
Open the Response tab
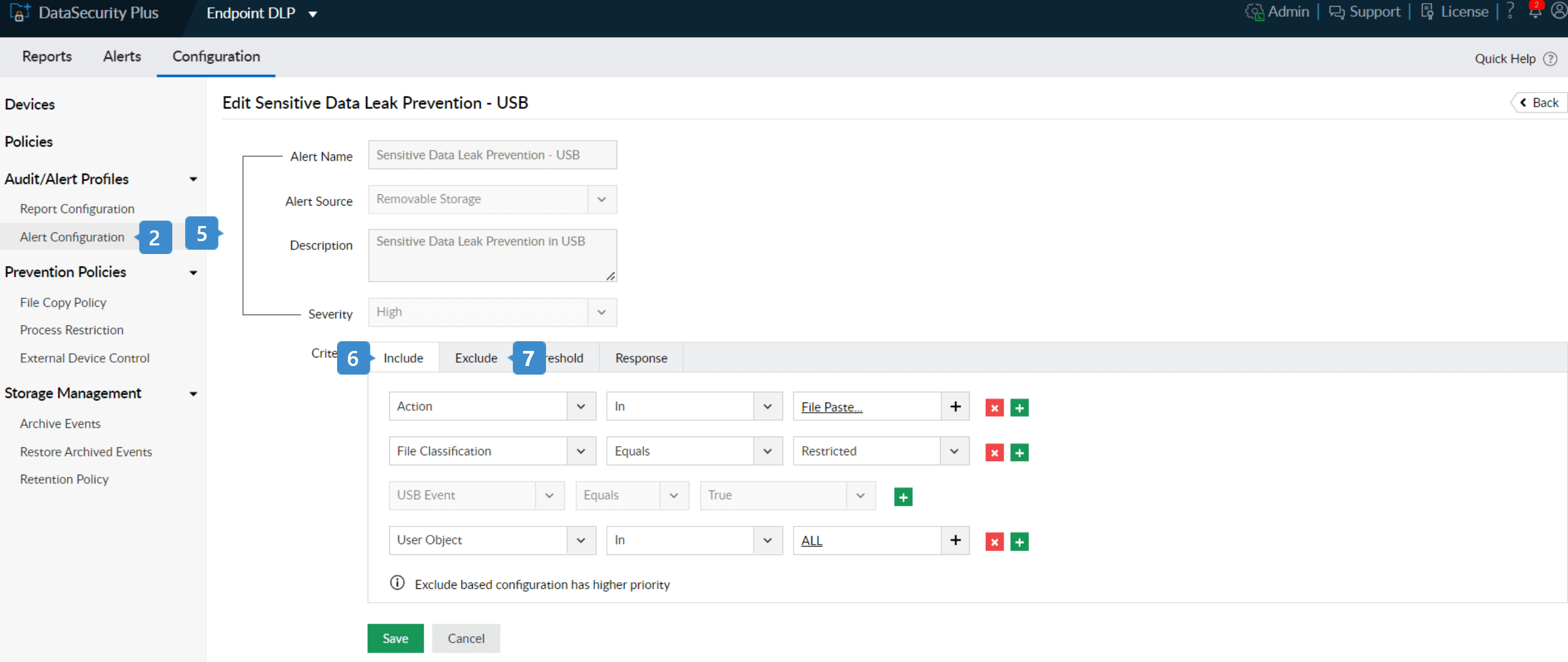640,358
